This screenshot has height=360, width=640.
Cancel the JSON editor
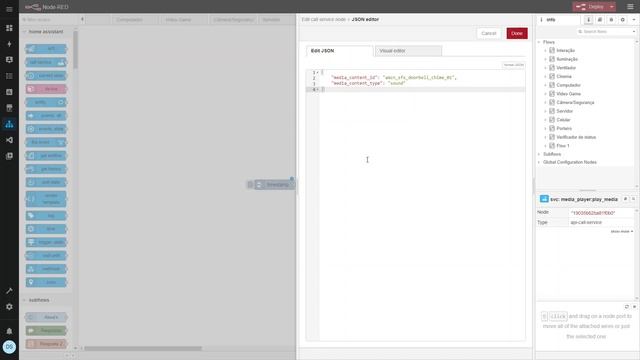click(489, 33)
